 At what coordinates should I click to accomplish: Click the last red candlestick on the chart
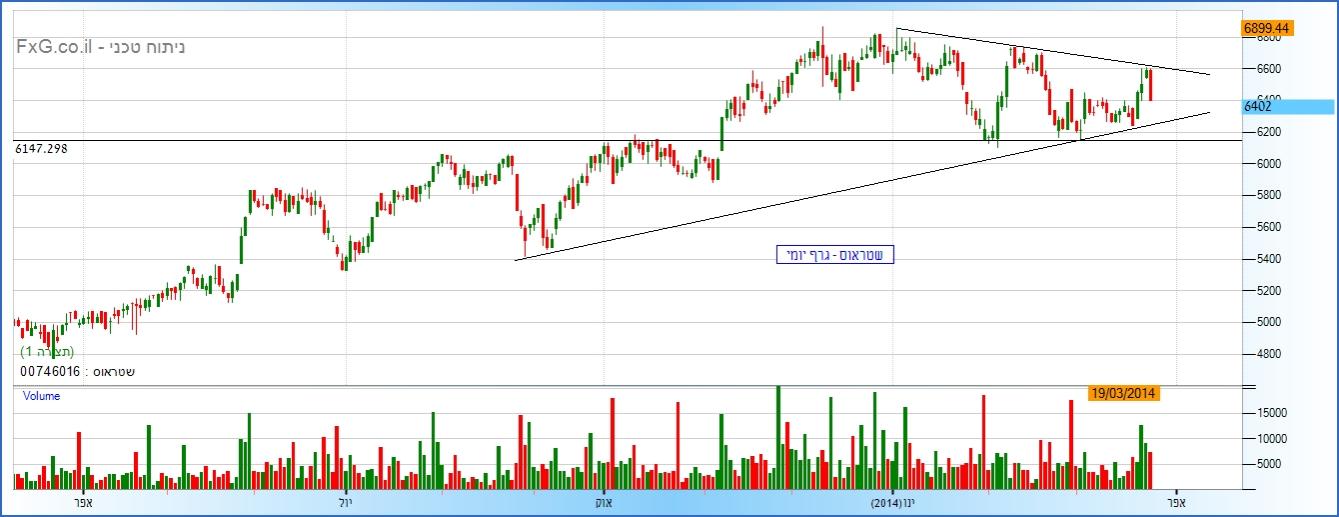1151,84
